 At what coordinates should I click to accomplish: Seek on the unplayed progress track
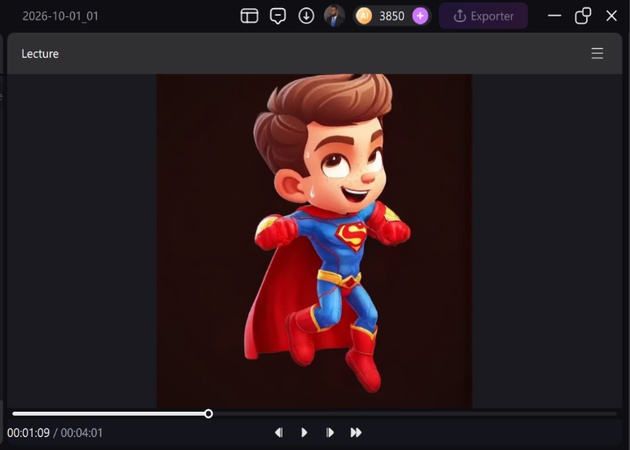[414, 413]
